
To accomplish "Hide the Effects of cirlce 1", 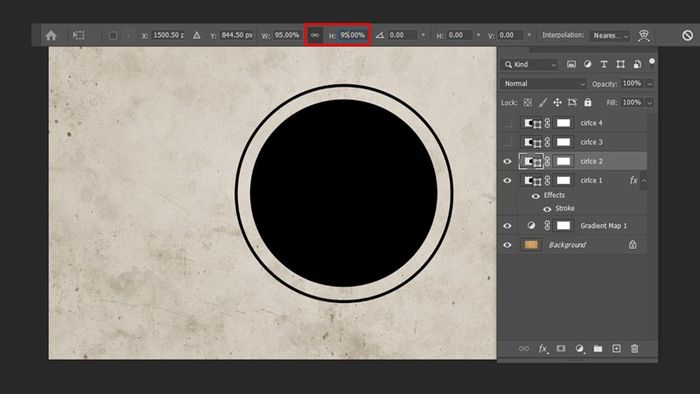I will pos(536,195).
